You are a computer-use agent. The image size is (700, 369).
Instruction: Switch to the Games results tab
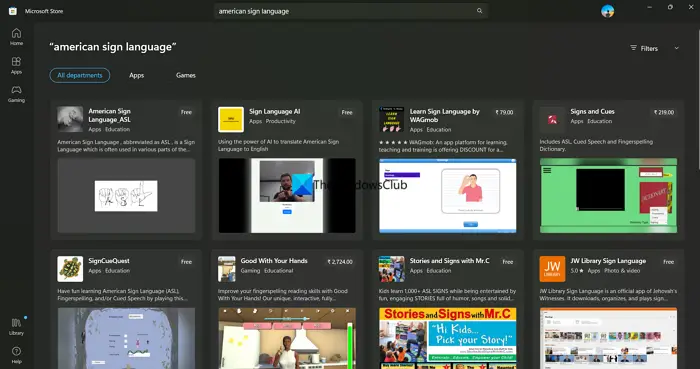click(x=186, y=75)
